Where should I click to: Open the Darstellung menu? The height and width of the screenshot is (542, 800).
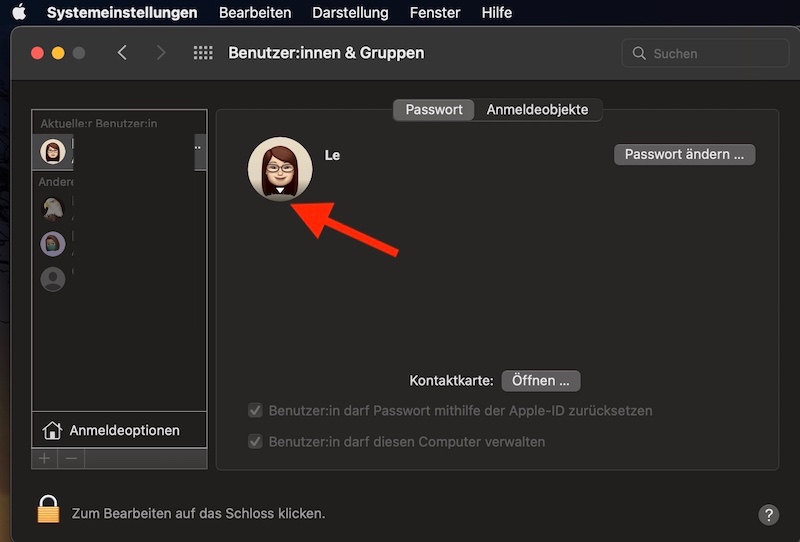350,13
